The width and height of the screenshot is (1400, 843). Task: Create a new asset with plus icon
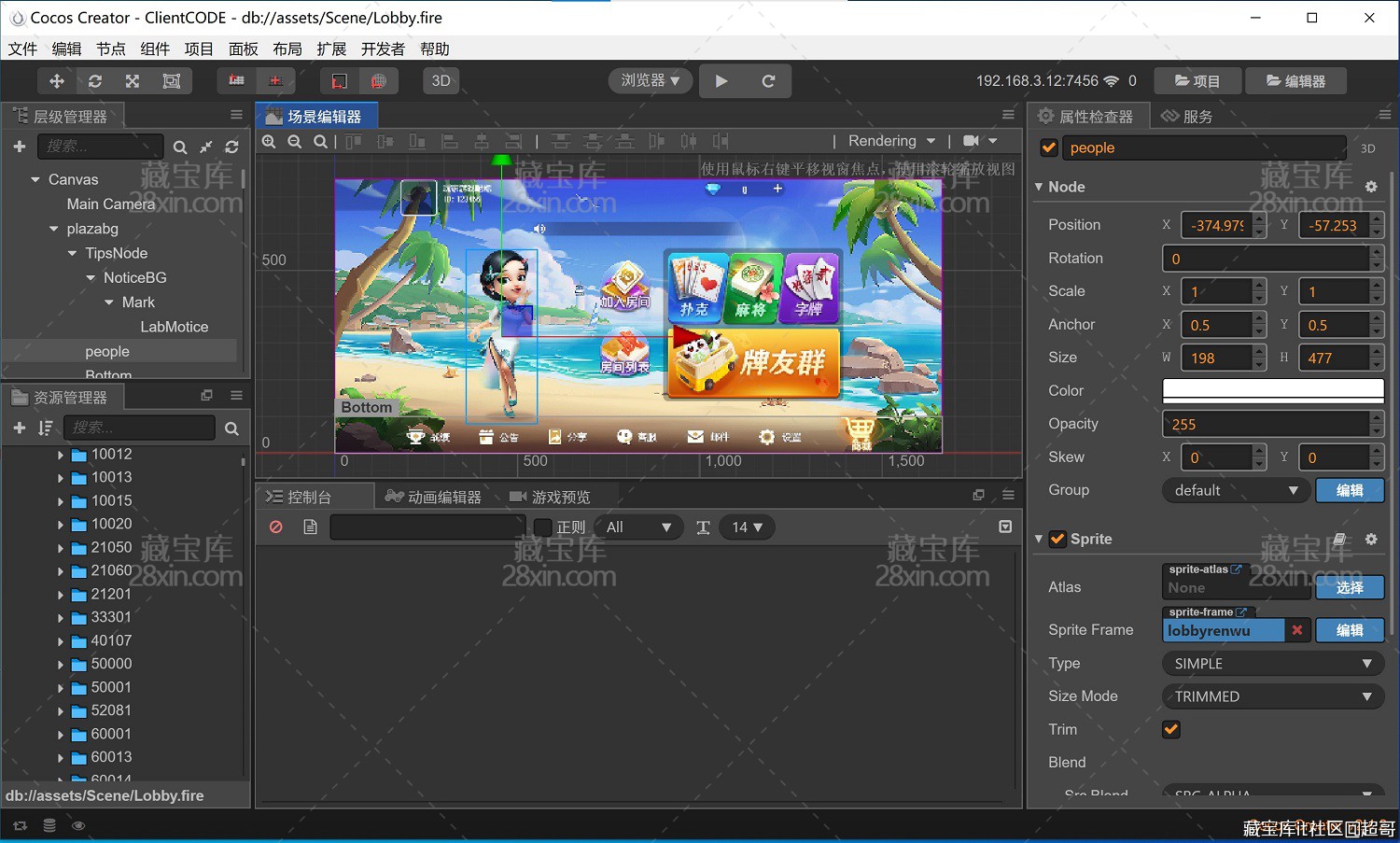click(19, 428)
